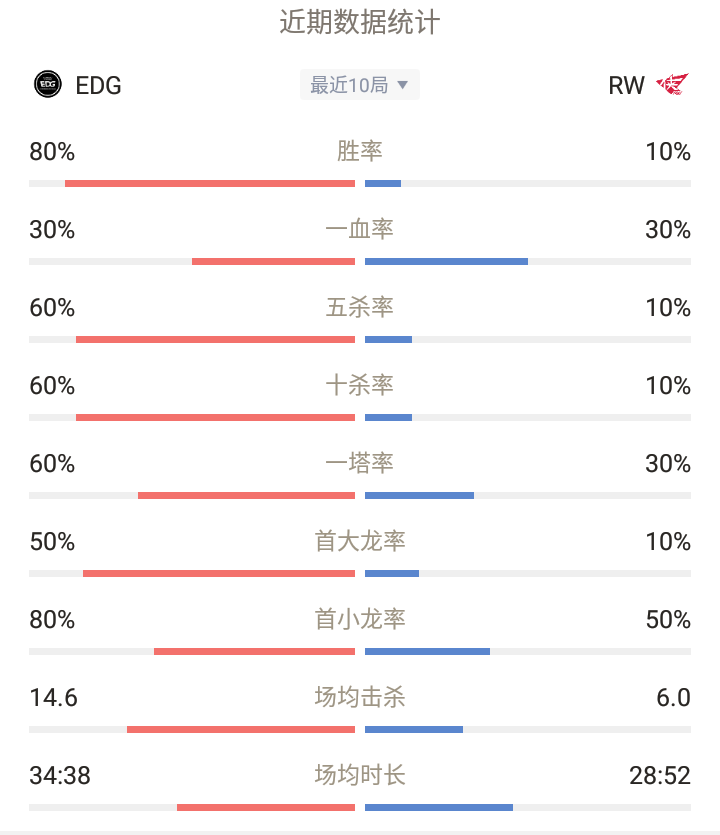
Task: Click EDG's 14.6 average kills value
Action: [54, 698]
